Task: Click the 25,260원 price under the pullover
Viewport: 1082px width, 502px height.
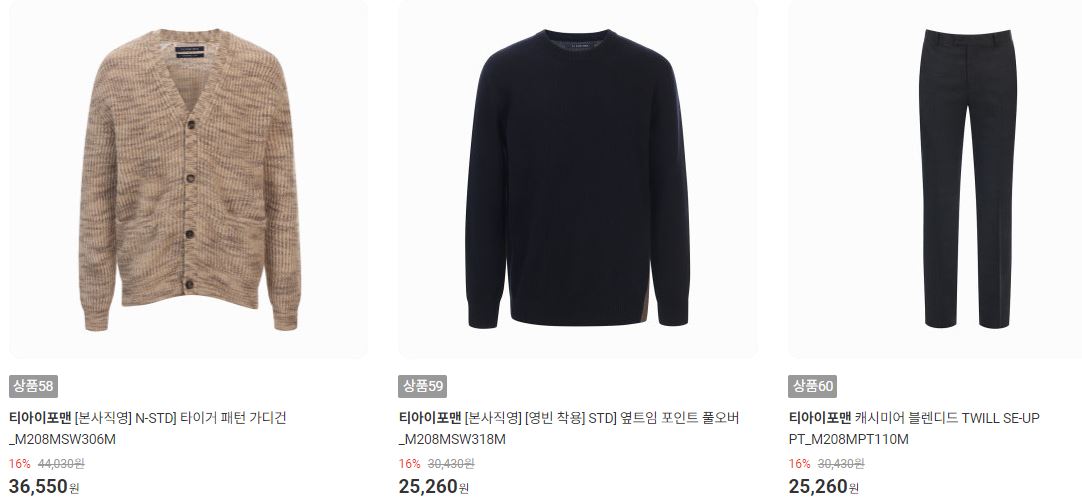Action: 433,486
